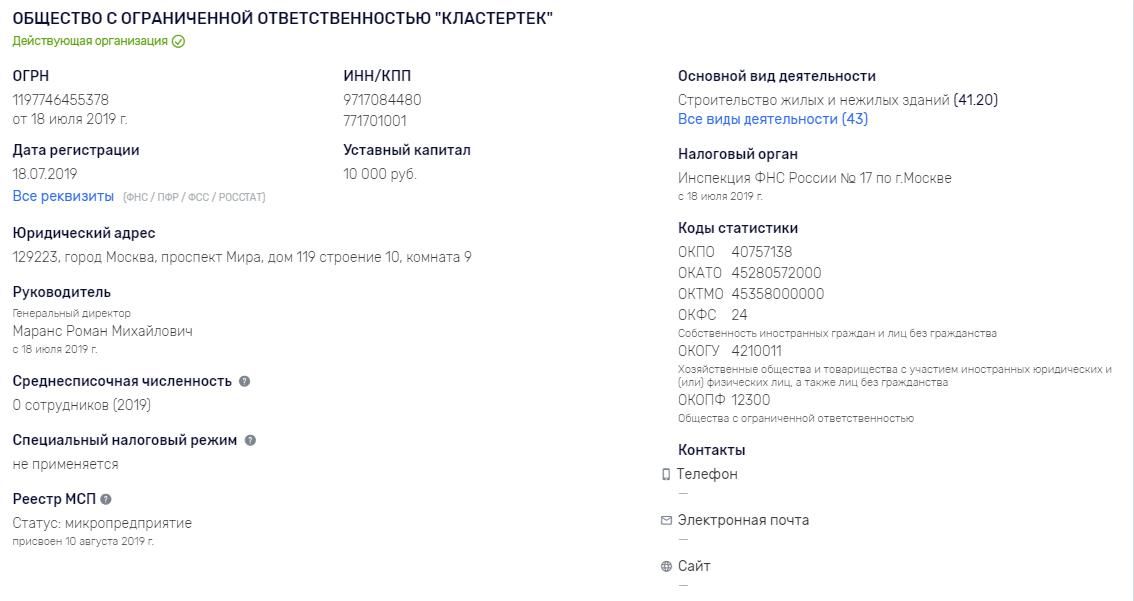The image size is (1134, 601).
Task: Click the ОКПО code 40757138
Action: tap(762, 252)
